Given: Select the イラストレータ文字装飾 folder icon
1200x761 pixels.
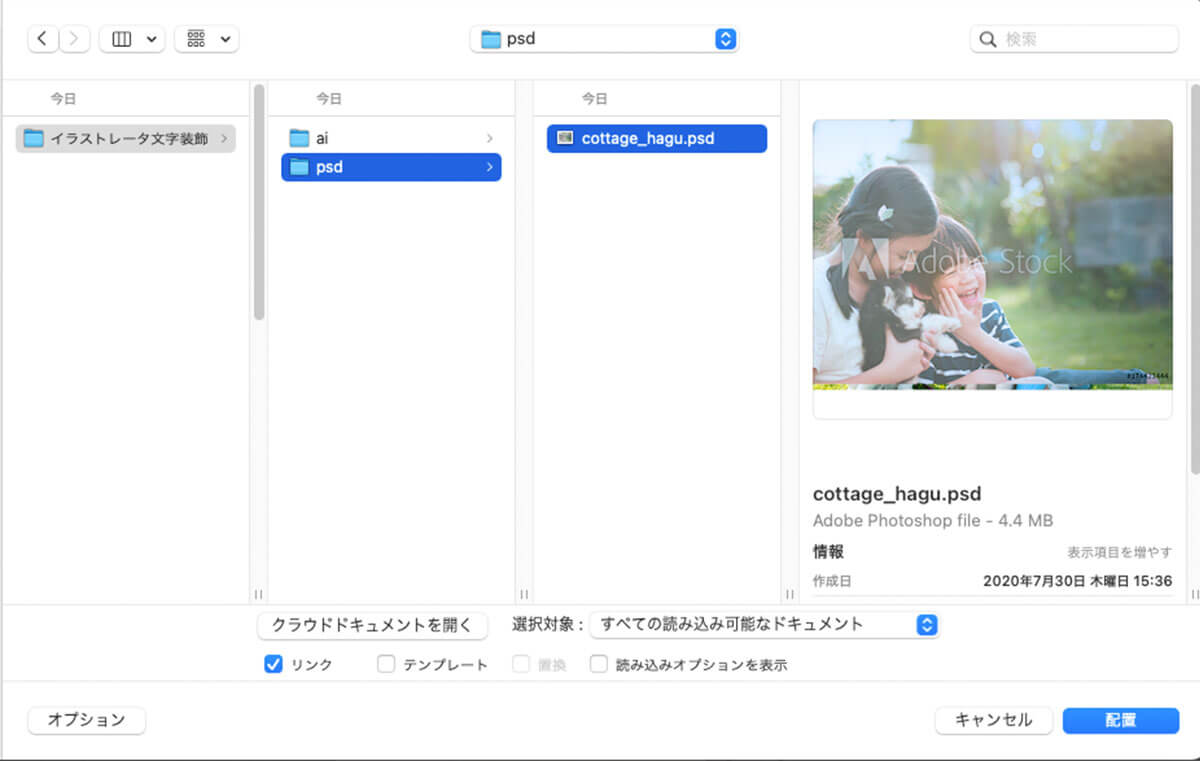Looking at the screenshot, I should point(34,138).
